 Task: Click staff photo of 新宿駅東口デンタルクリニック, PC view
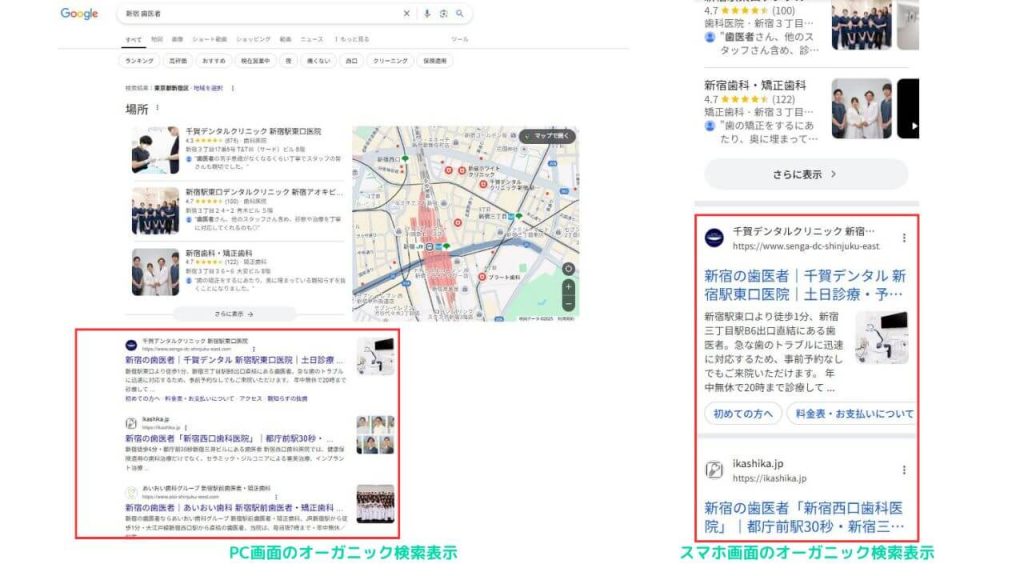pos(155,211)
